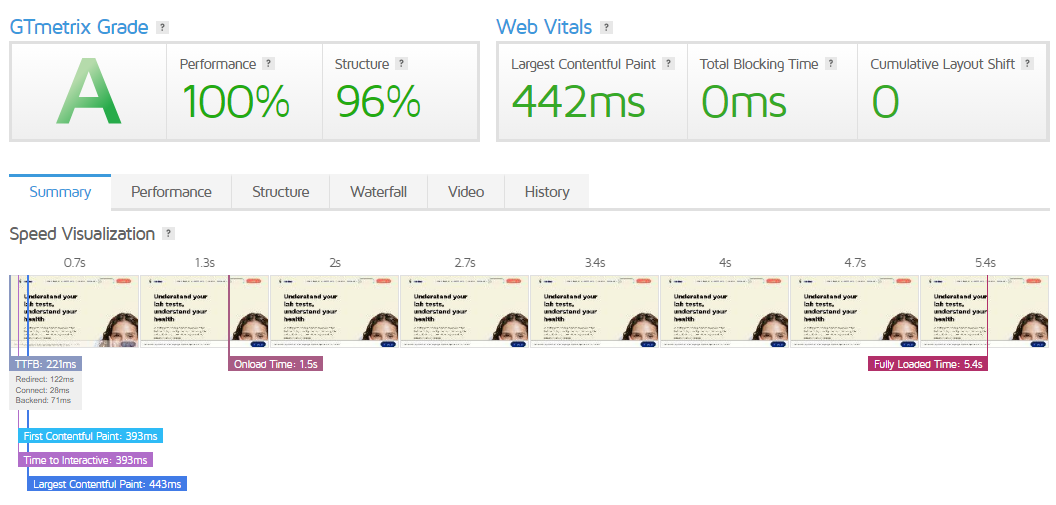
Task: Select the filmstrip frame at 4s
Action: 724,311
